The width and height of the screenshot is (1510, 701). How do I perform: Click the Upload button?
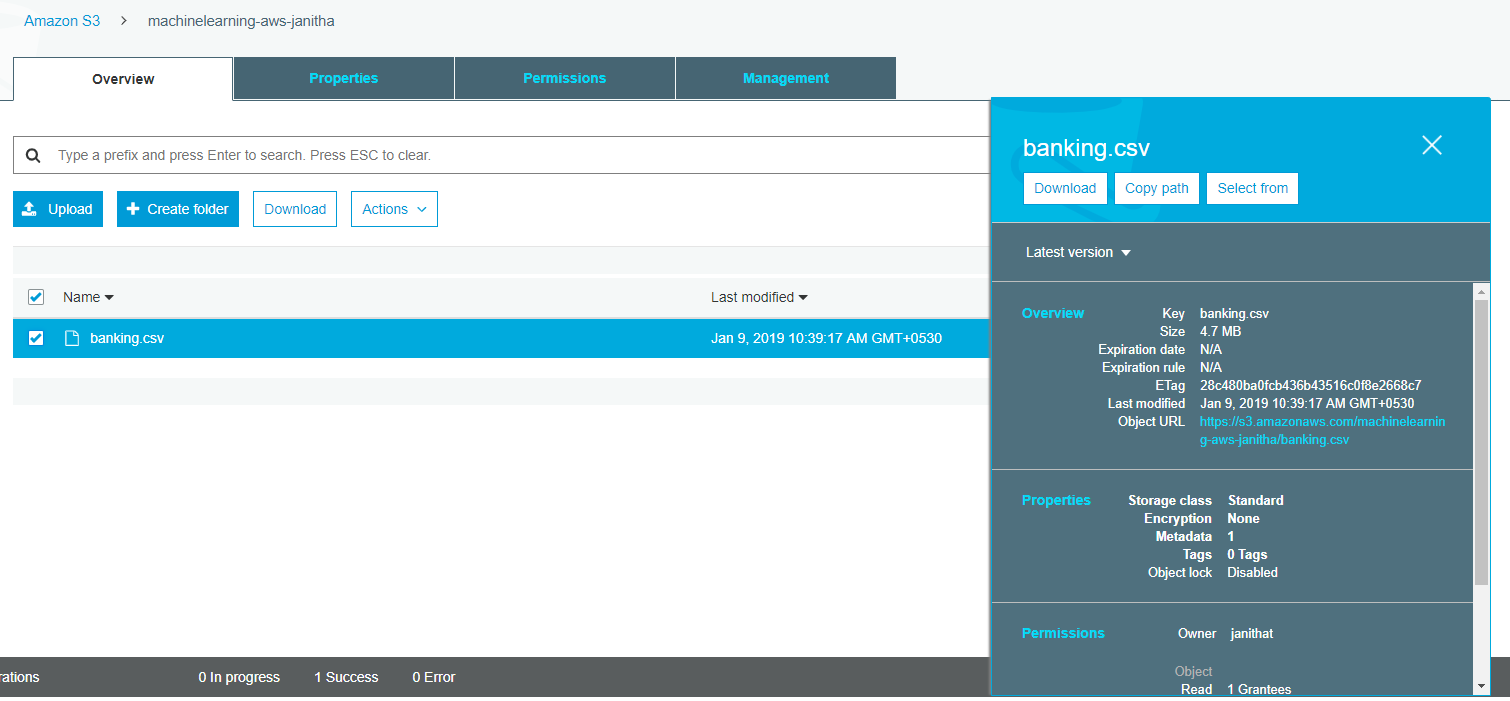(58, 209)
